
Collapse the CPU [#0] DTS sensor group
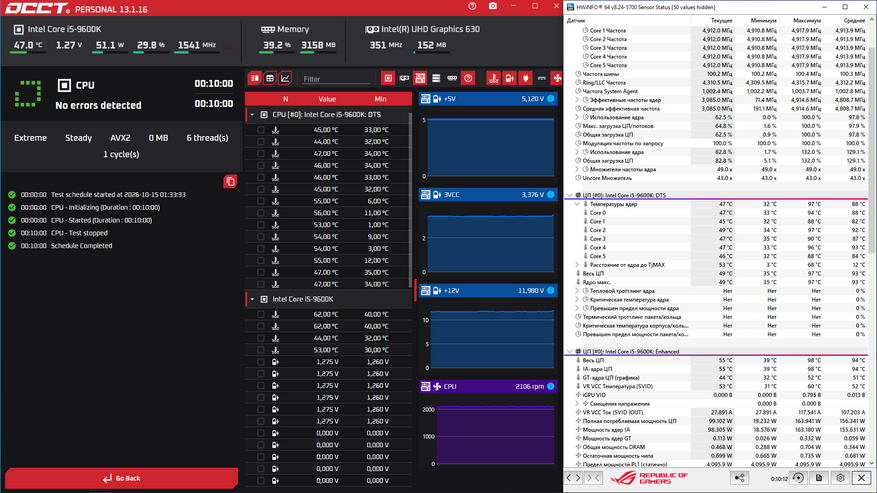coord(252,115)
